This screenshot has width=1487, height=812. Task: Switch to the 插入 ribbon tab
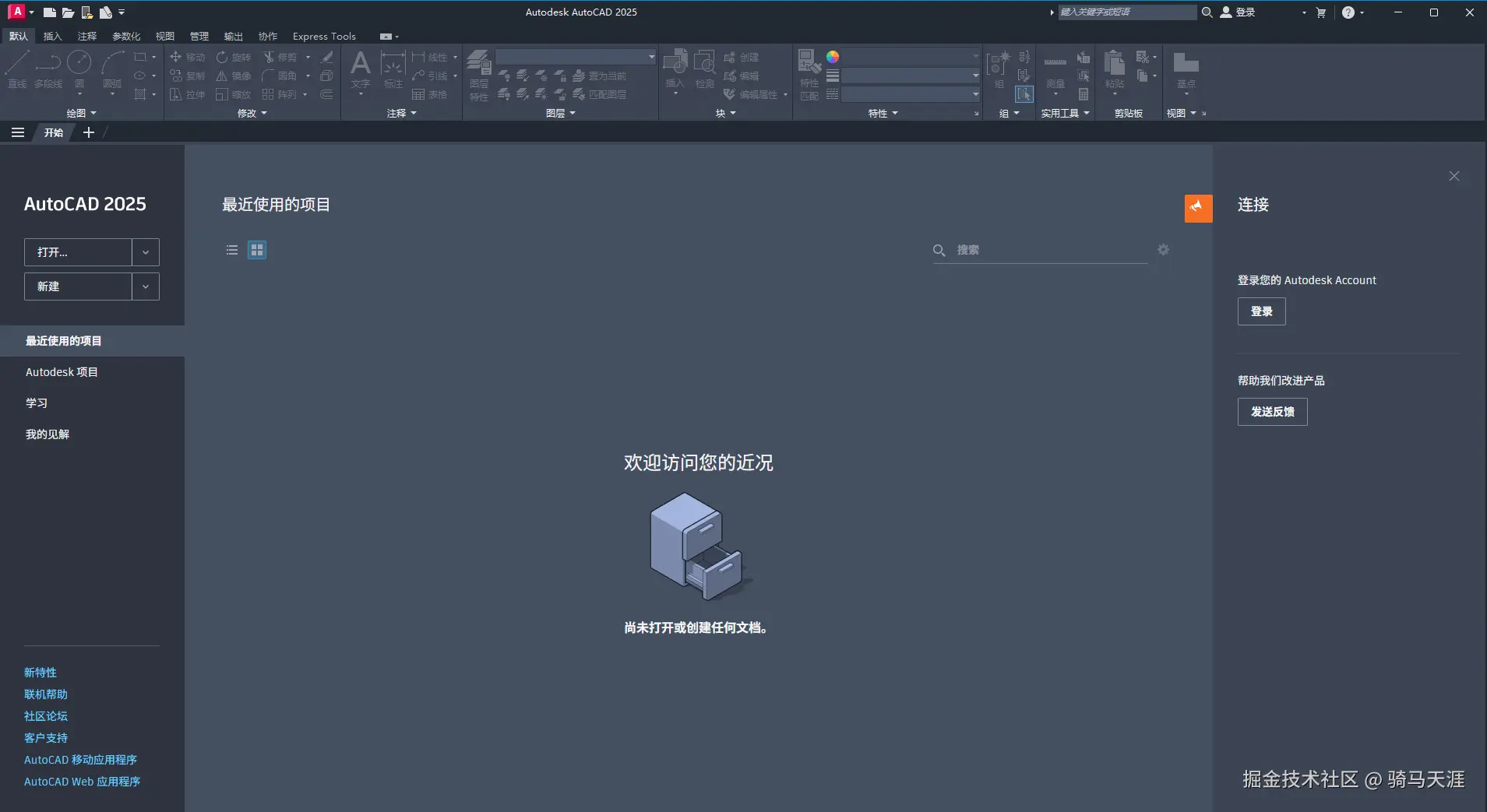click(51, 36)
